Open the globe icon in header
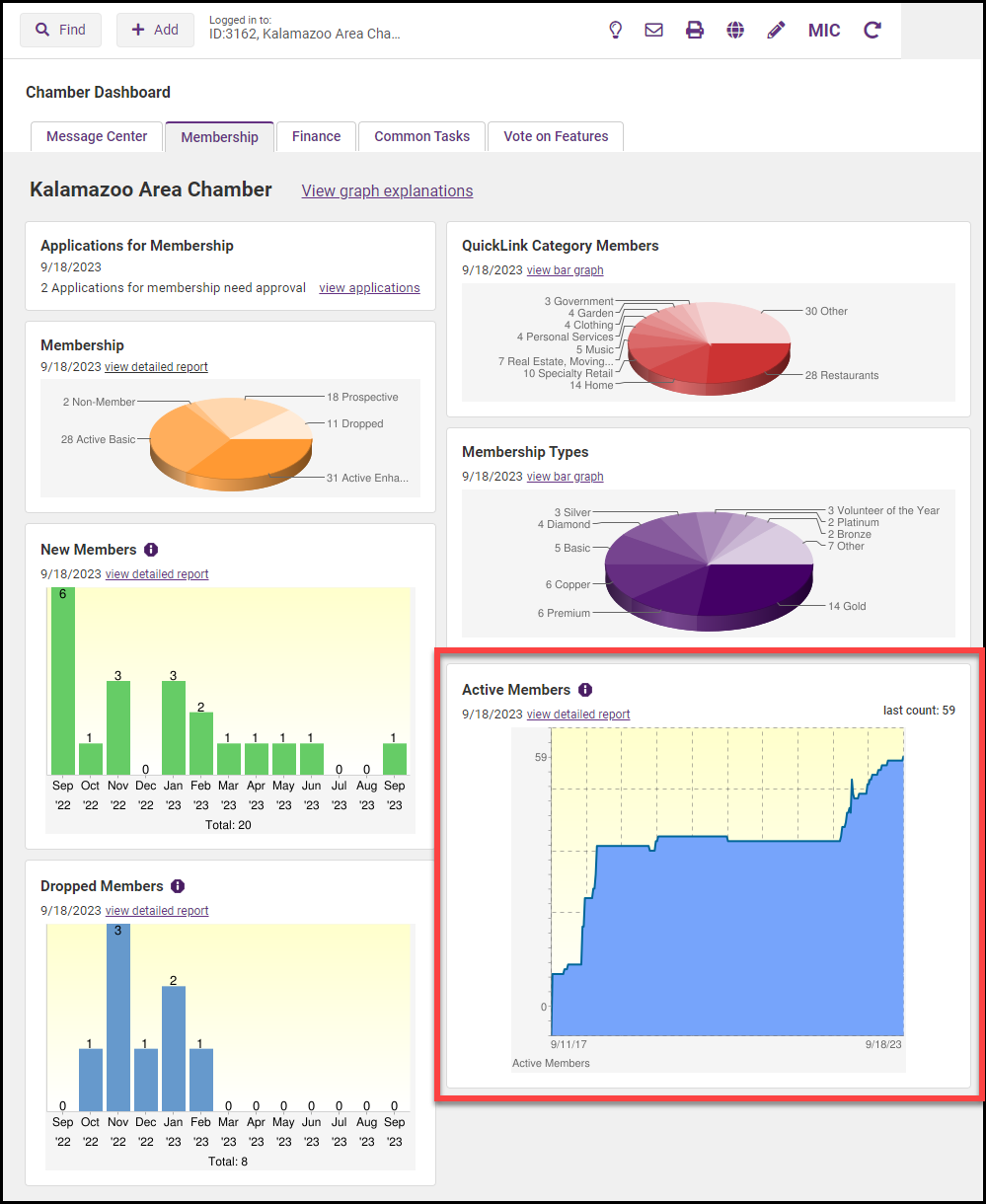The height and width of the screenshot is (1204, 986). tap(735, 30)
